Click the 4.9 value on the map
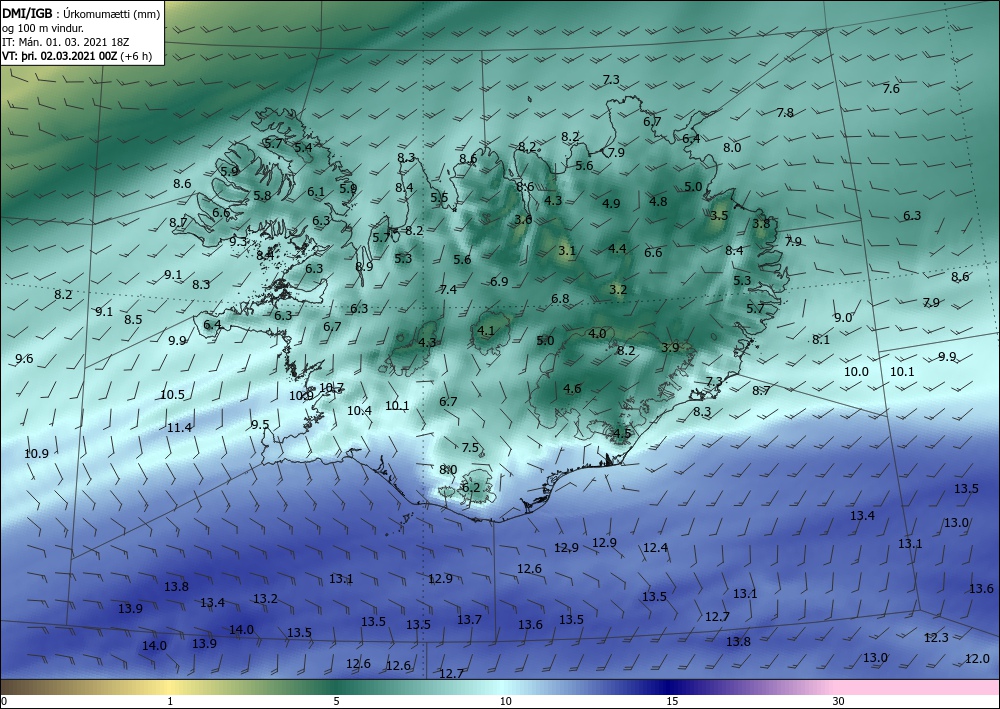 tap(612, 203)
